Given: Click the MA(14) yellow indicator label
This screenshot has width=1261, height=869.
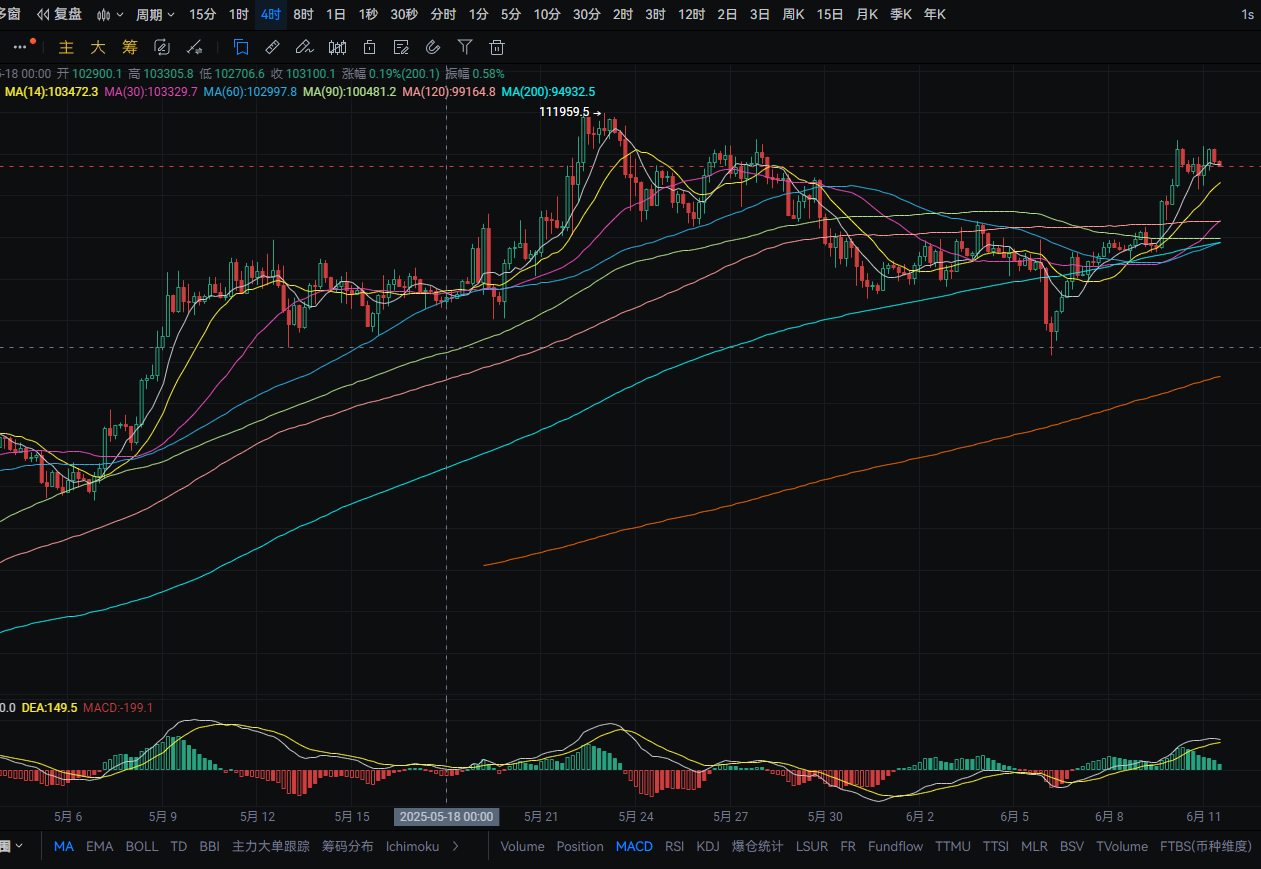Looking at the screenshot, I should click(x=51, y=91).
